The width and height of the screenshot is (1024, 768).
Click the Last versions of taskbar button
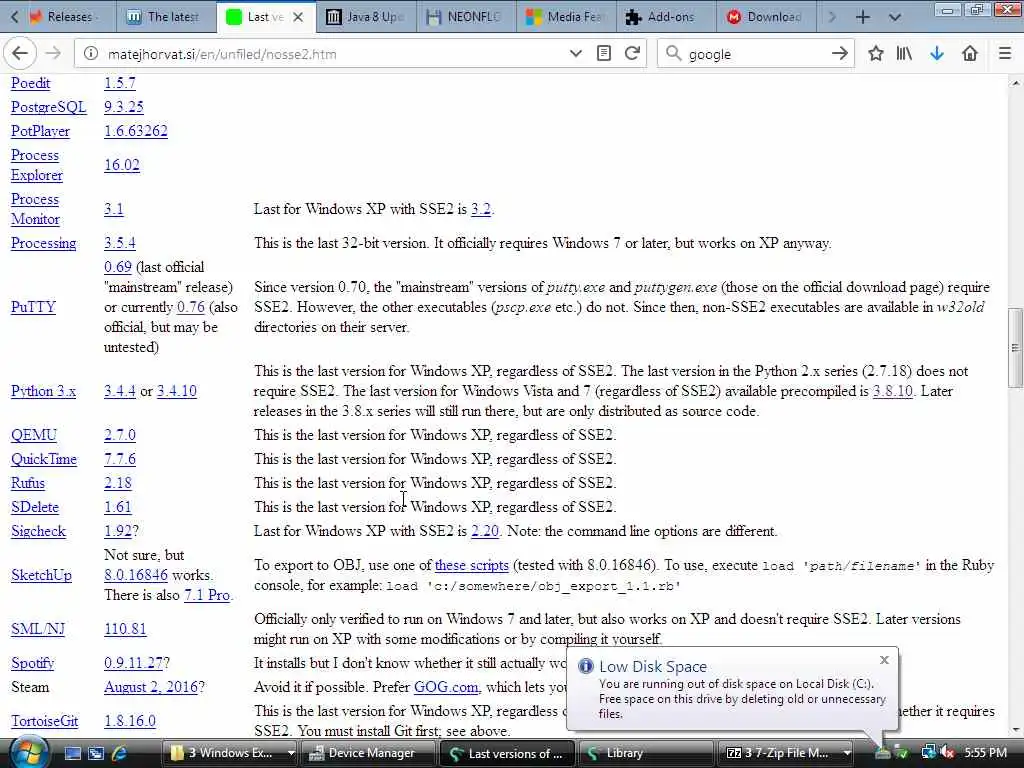click(507, 753)
